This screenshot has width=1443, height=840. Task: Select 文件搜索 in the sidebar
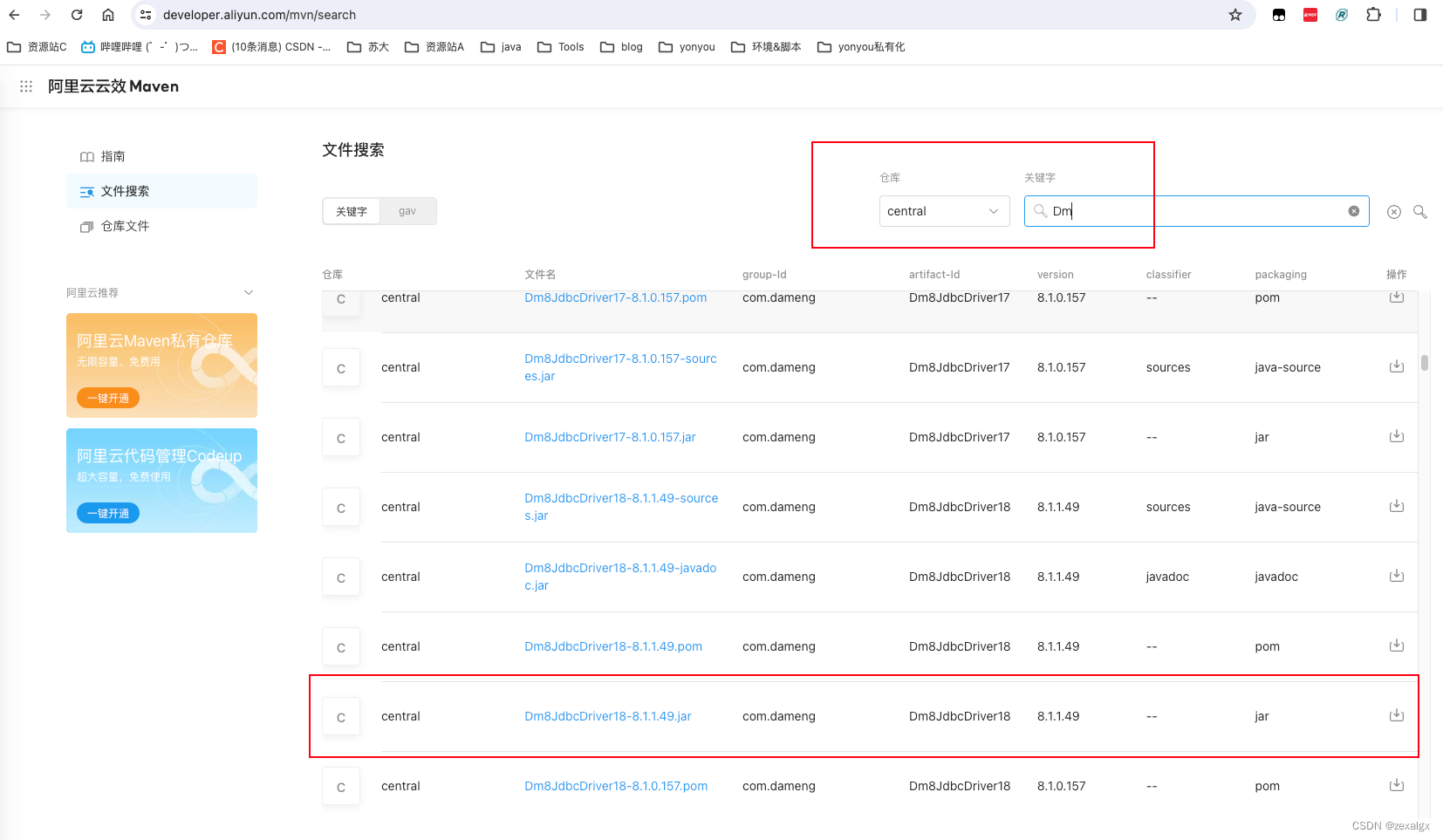pos(161,191)
